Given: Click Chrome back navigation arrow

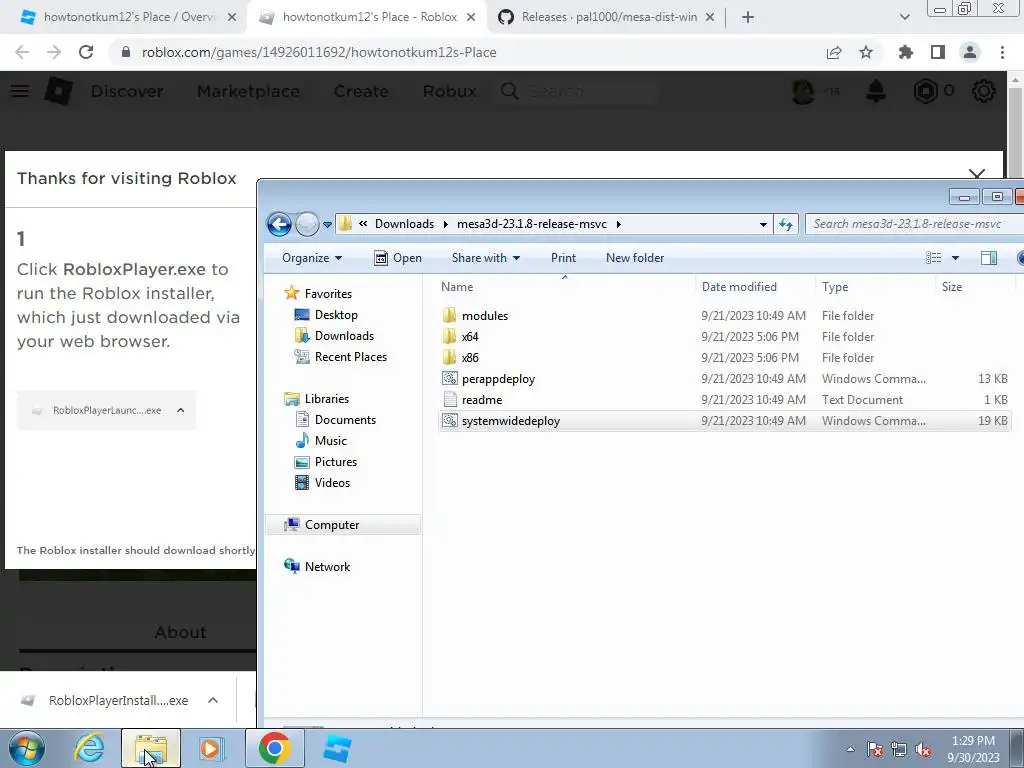Looking at the screenshot, I should coord(22,52).
